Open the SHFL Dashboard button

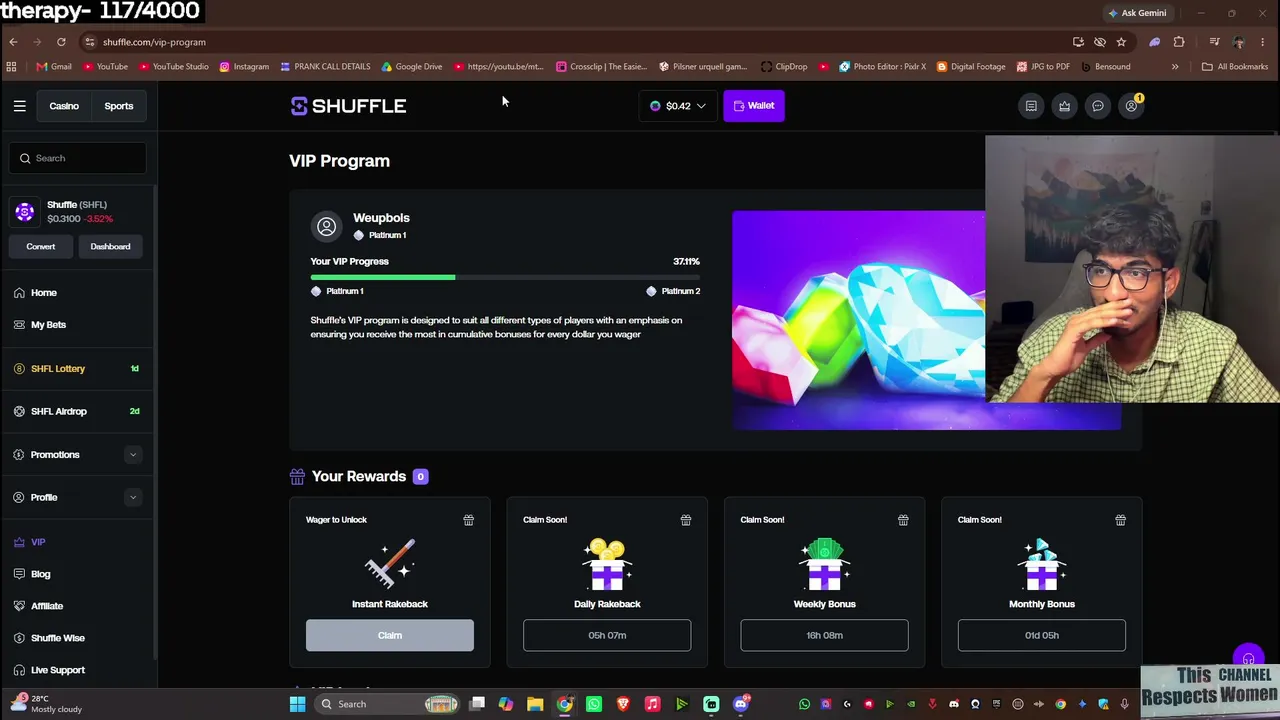110,247
